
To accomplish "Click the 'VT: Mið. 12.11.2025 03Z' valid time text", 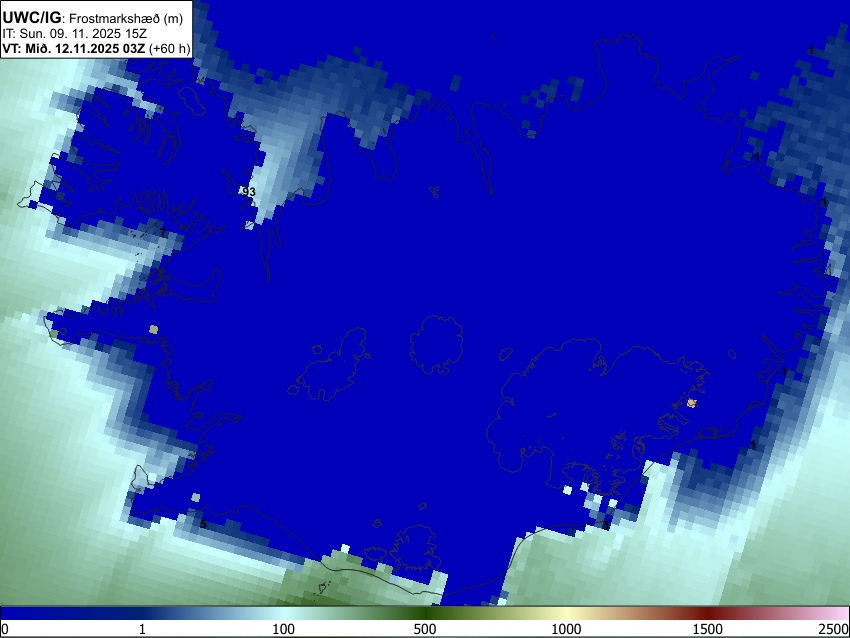I will [74, 48].
